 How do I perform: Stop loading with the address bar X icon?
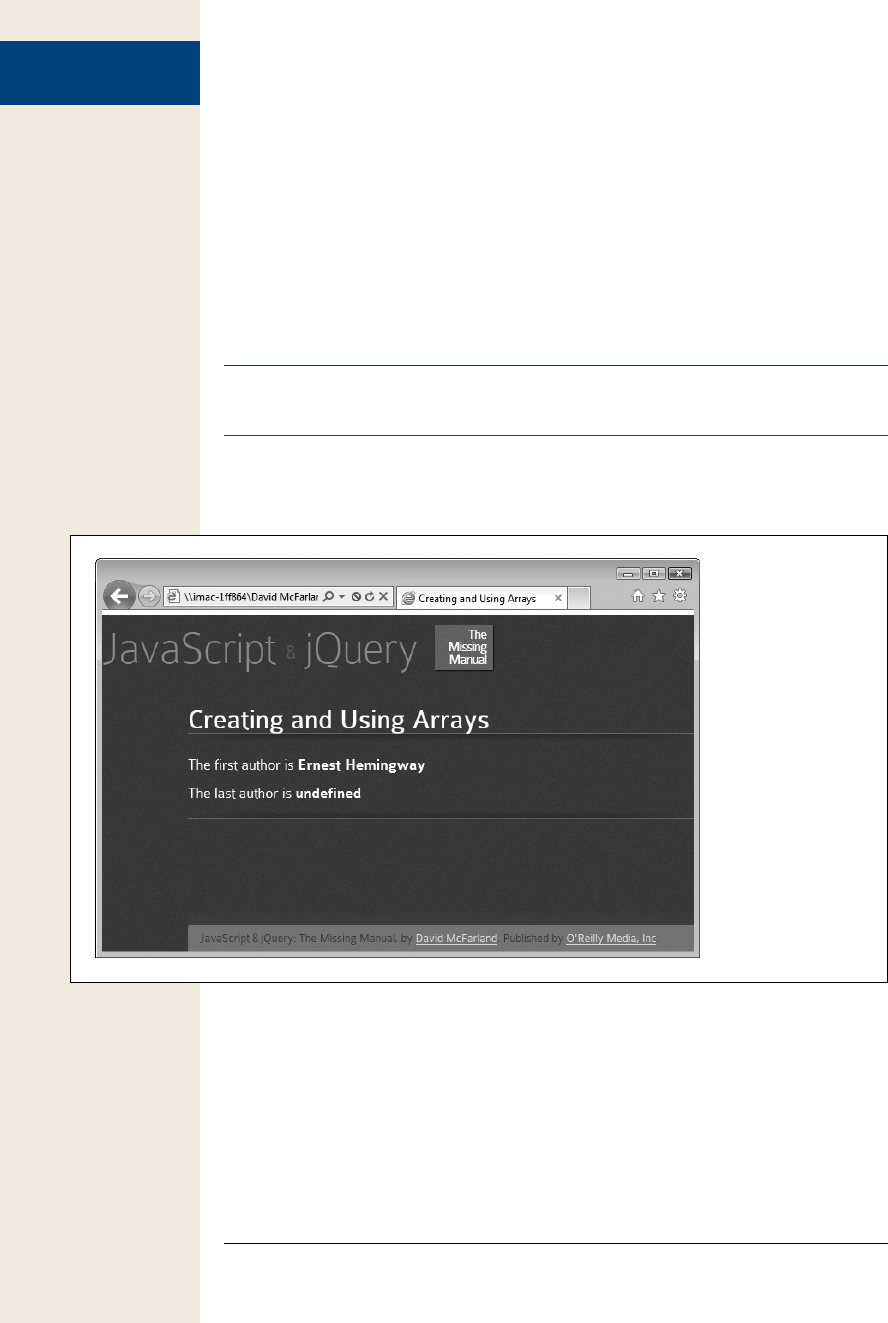383,597
